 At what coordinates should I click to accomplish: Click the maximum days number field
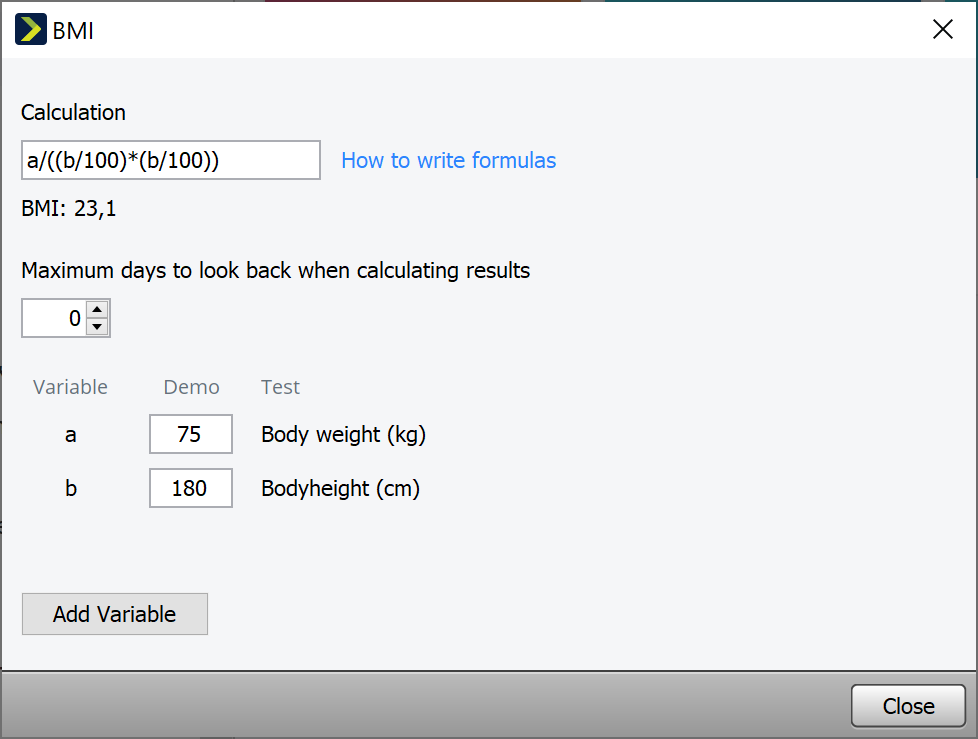(55, 319)
